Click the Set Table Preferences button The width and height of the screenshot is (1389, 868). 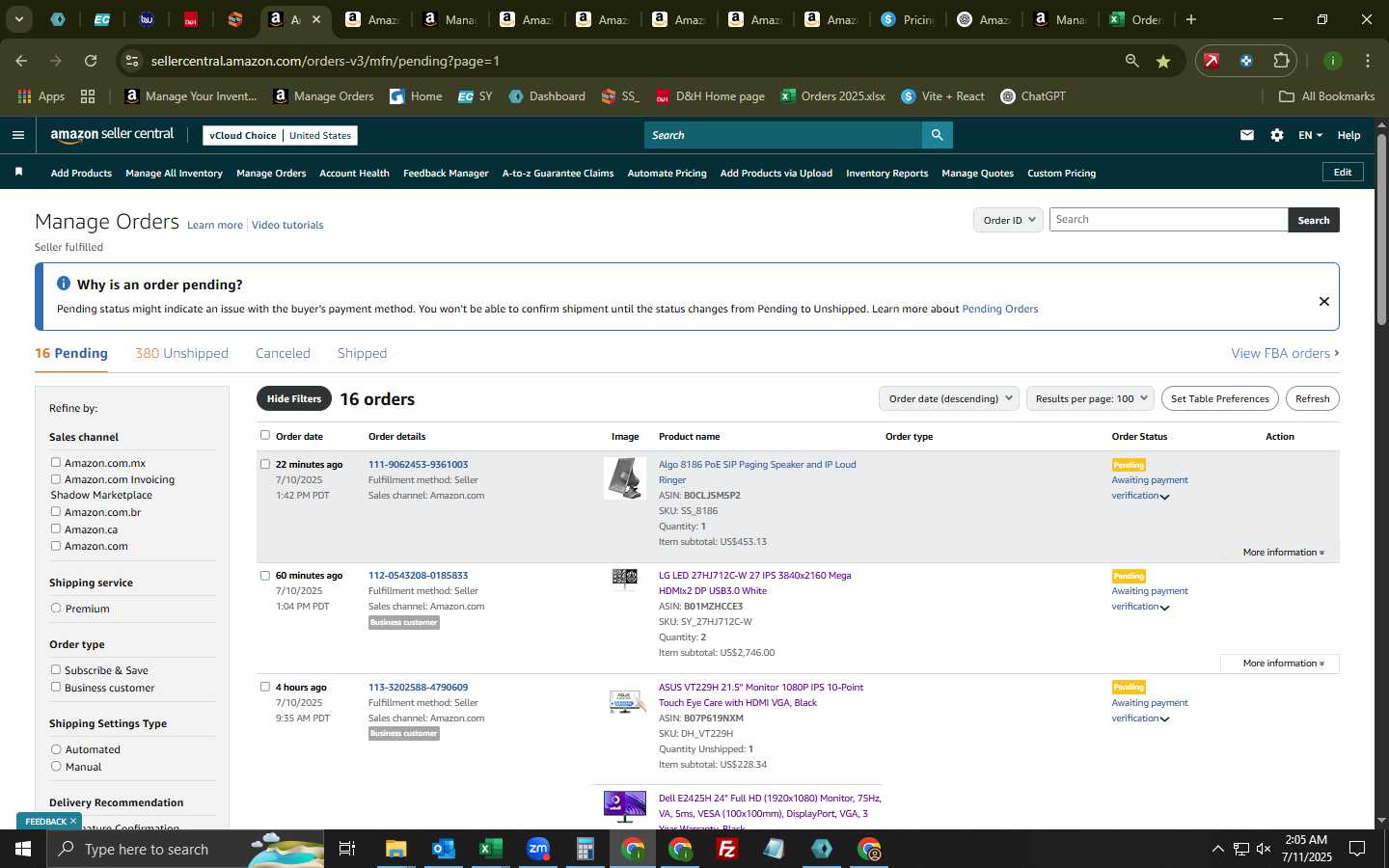pyautogui.click(x=1219, y=398)
